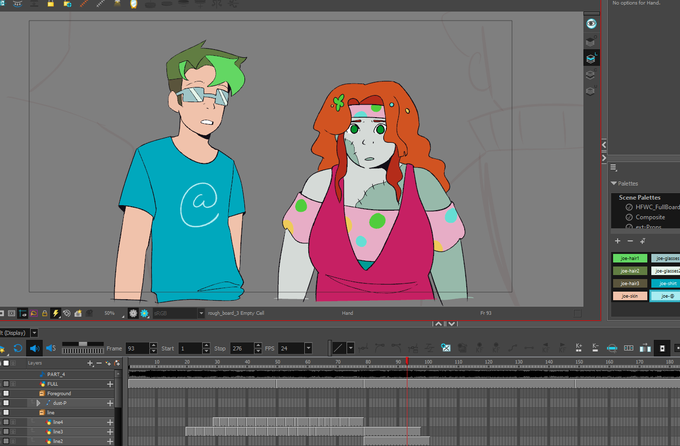
Task: Click the render view gear flower icon
Action: [x=133, y=313]
